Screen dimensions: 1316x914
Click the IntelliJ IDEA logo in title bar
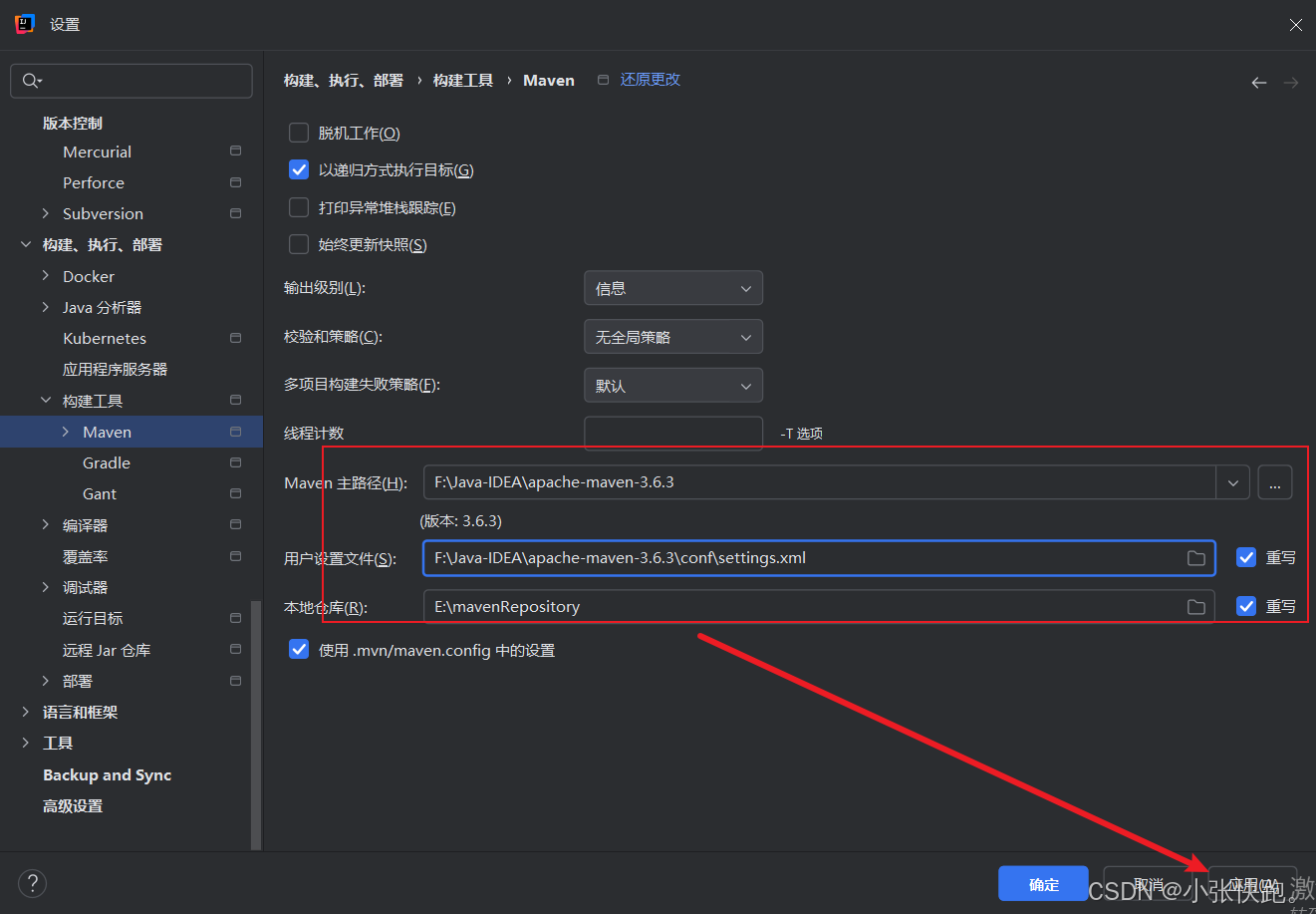(25, 24)
